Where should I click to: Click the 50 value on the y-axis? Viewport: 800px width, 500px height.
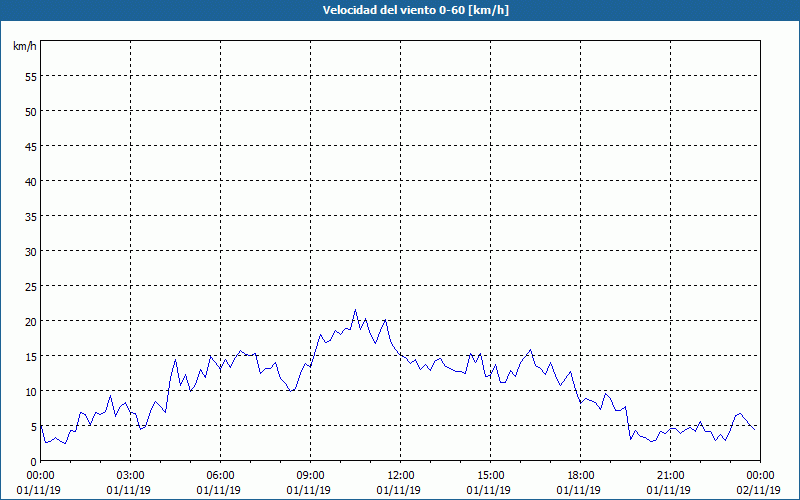(31, 111)
